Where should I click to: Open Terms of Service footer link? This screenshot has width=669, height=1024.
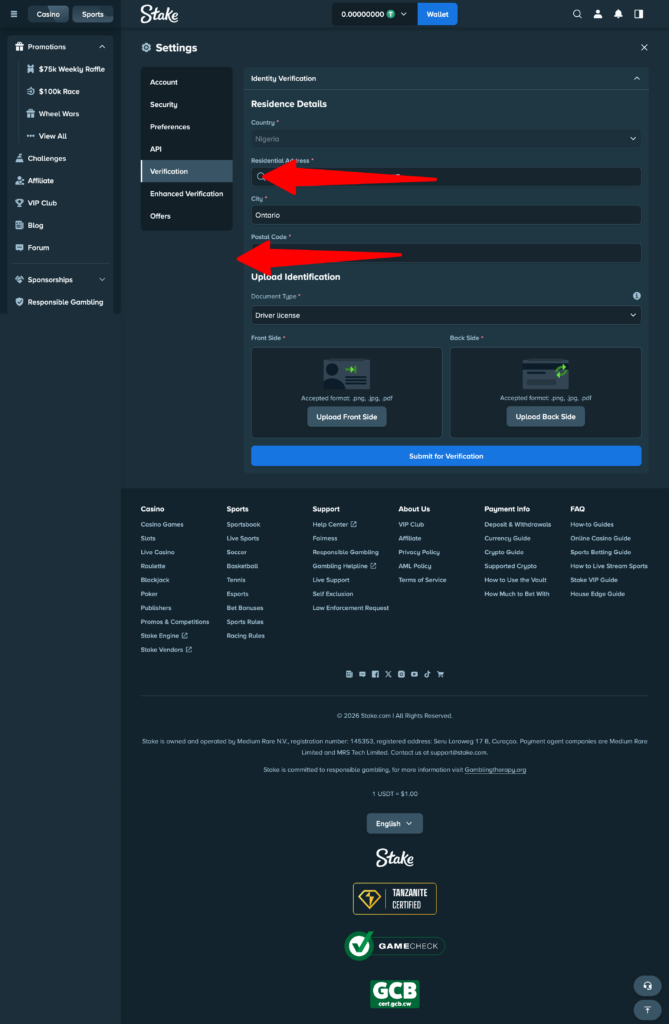[422, 580]
